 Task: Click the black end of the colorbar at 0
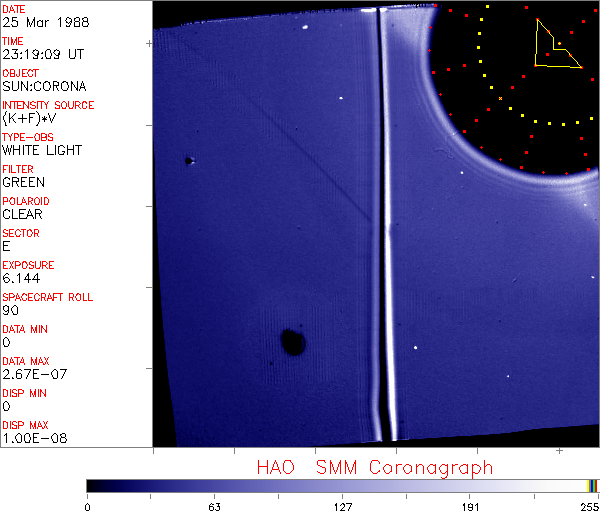tap(90, 485)
